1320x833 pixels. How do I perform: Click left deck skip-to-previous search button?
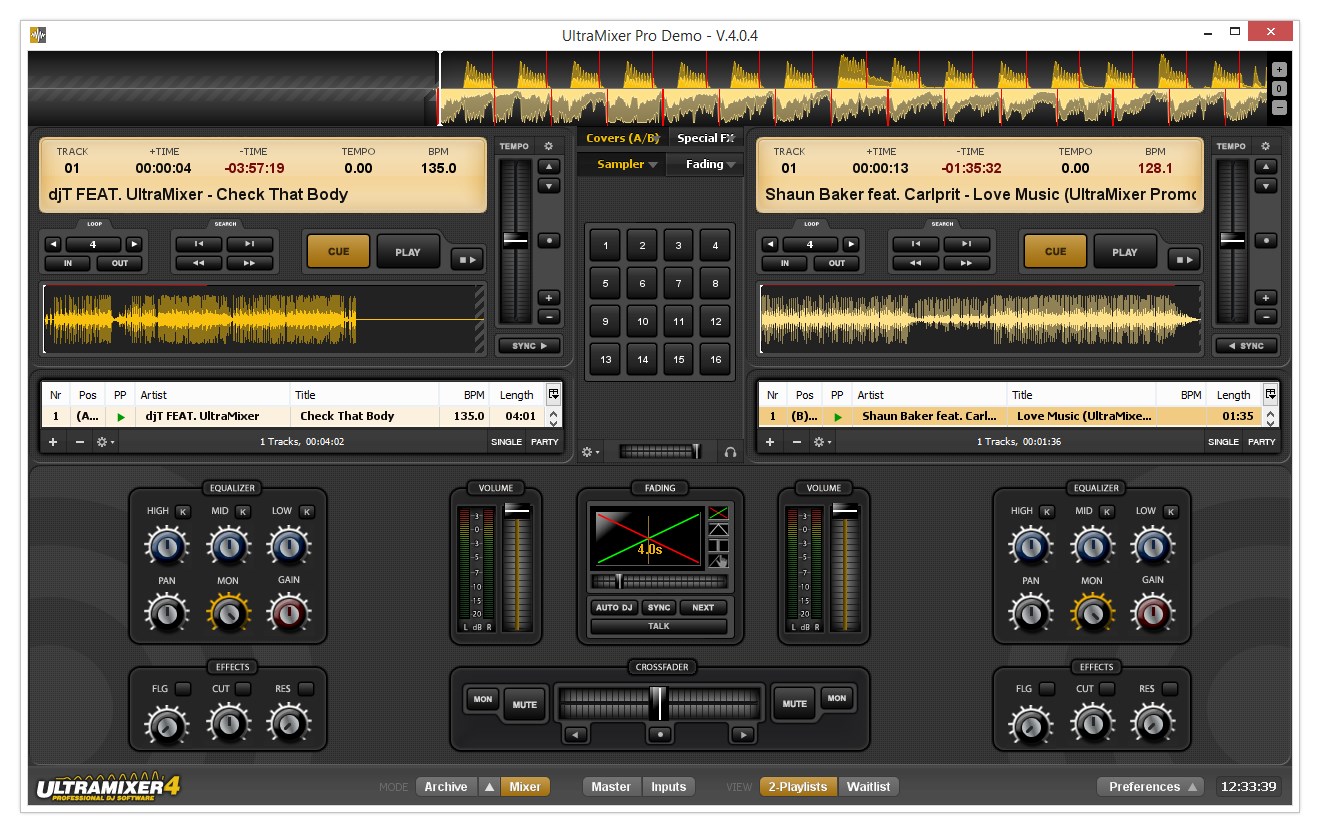click(199, 244)
